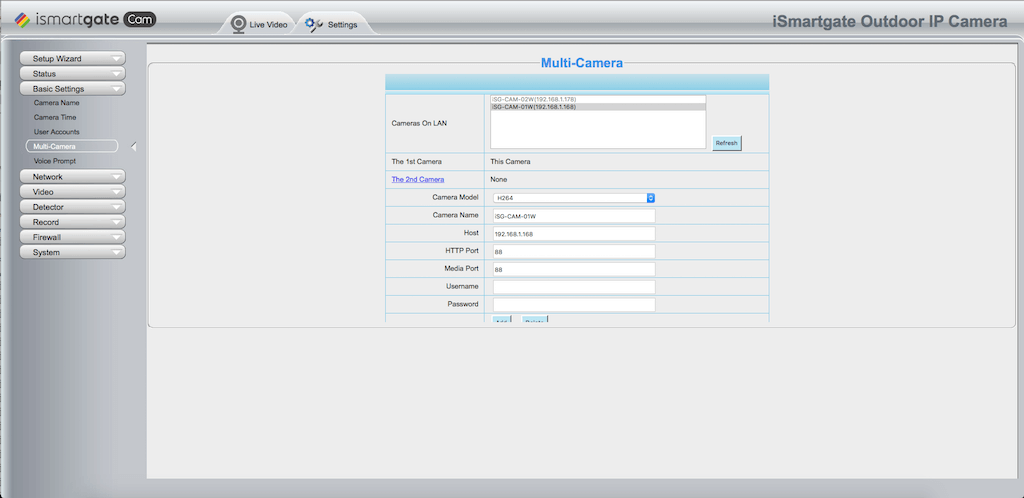Click The 2nd Camera link

[x=418, y=179]
